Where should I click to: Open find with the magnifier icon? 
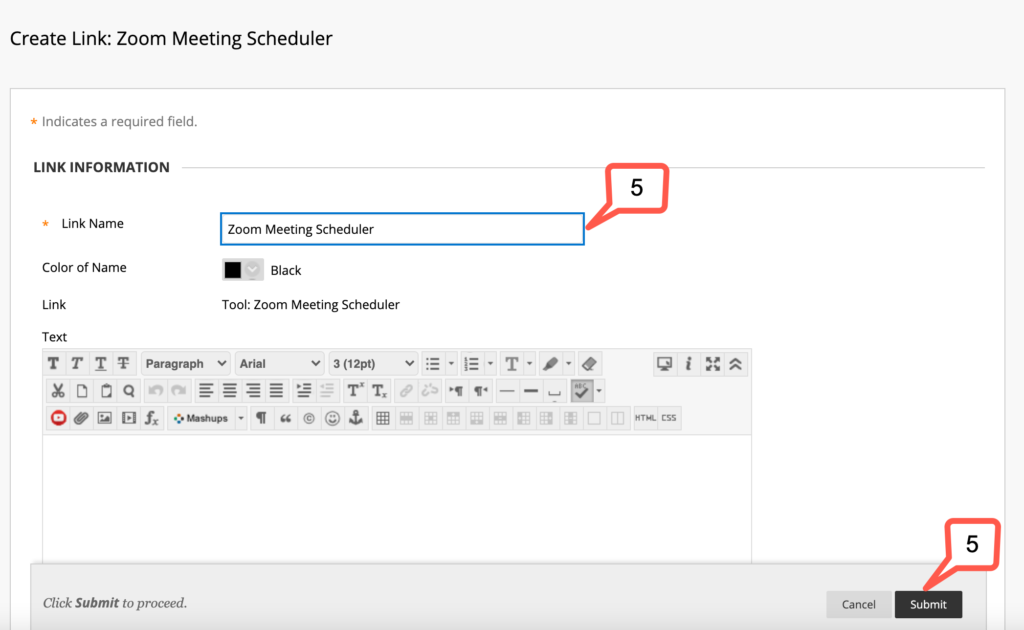click(129, 391)
